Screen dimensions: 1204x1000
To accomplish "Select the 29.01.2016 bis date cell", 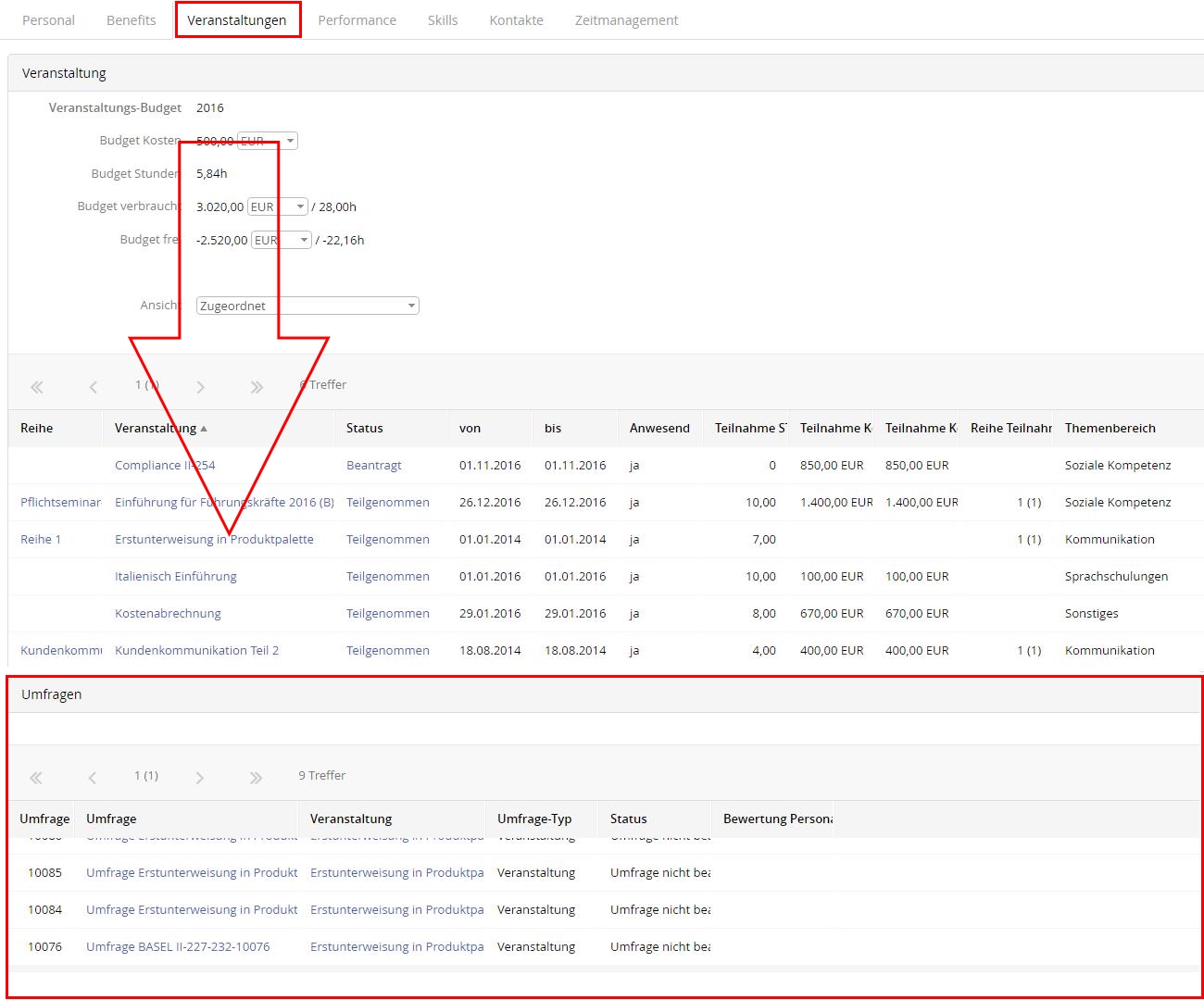I will pos(575,613).
